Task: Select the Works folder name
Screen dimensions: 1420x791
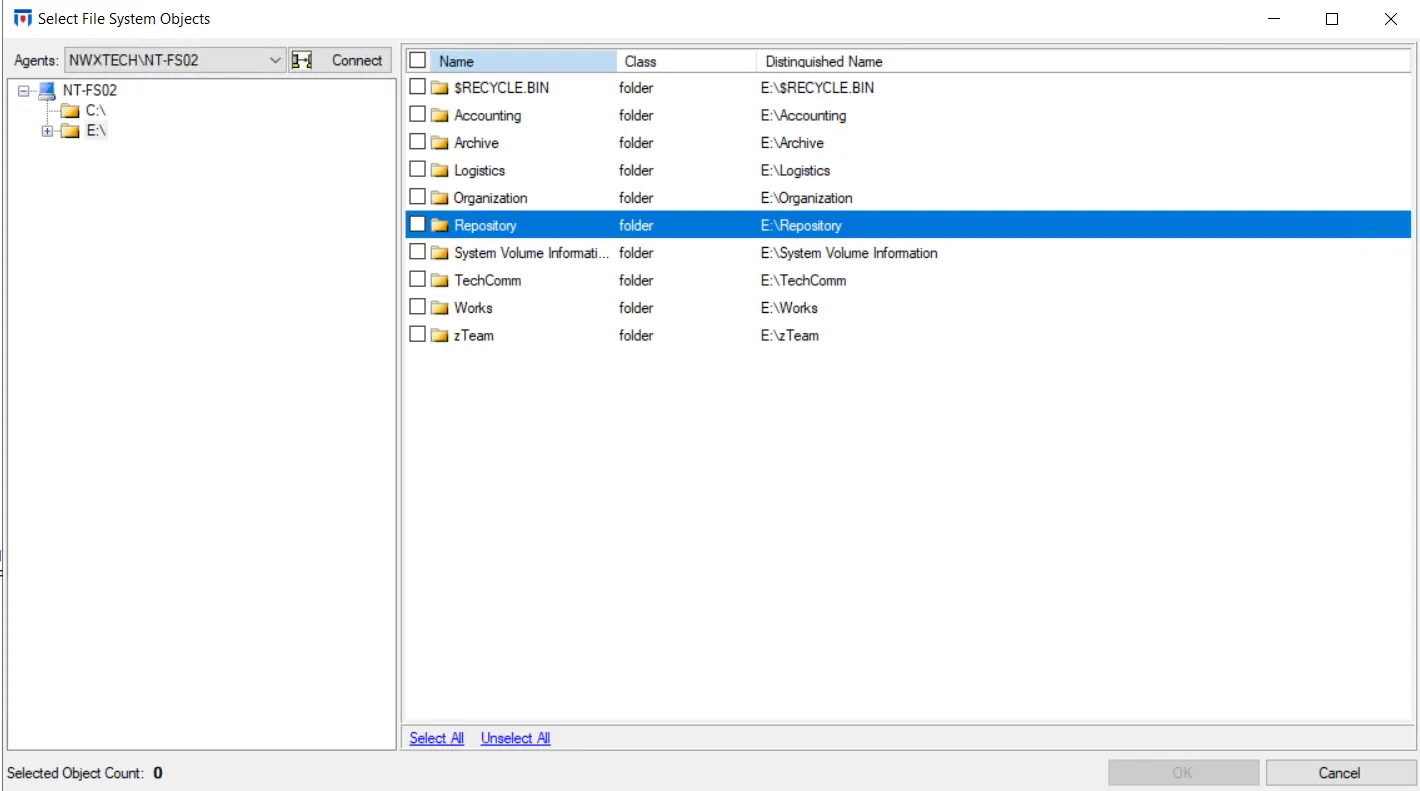Action: pos(473,308)
